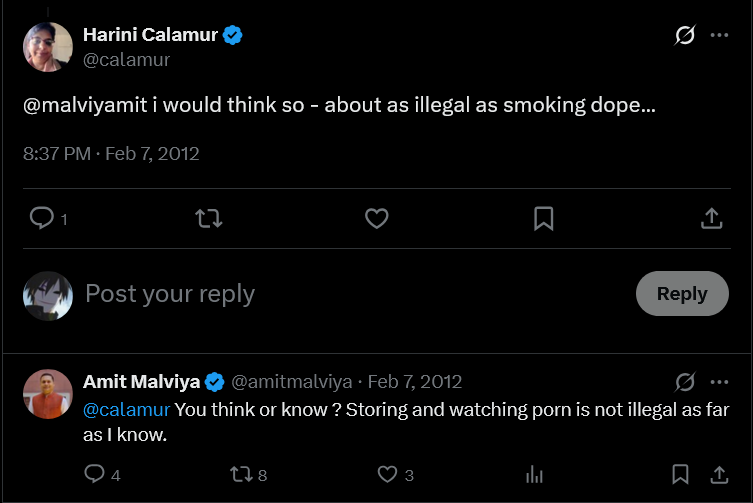The height and width of the screenshot is (503, 753).
Task: Share Amit Malviya's reply
Action: point(719,475)
